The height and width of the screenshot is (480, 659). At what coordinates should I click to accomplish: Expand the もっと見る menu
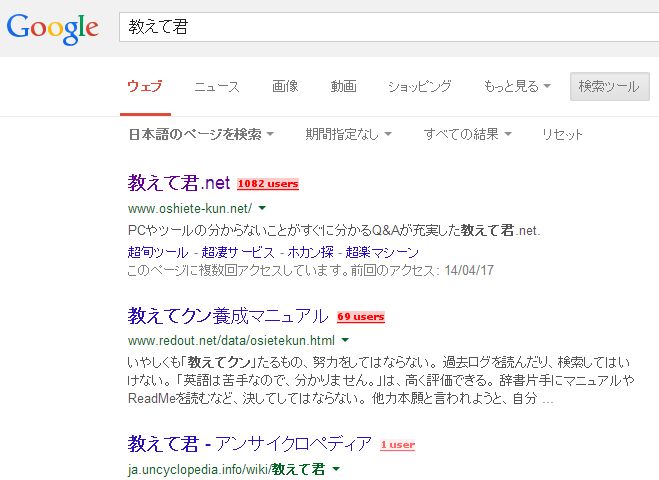pyautogui.click(x=517, y=86)
